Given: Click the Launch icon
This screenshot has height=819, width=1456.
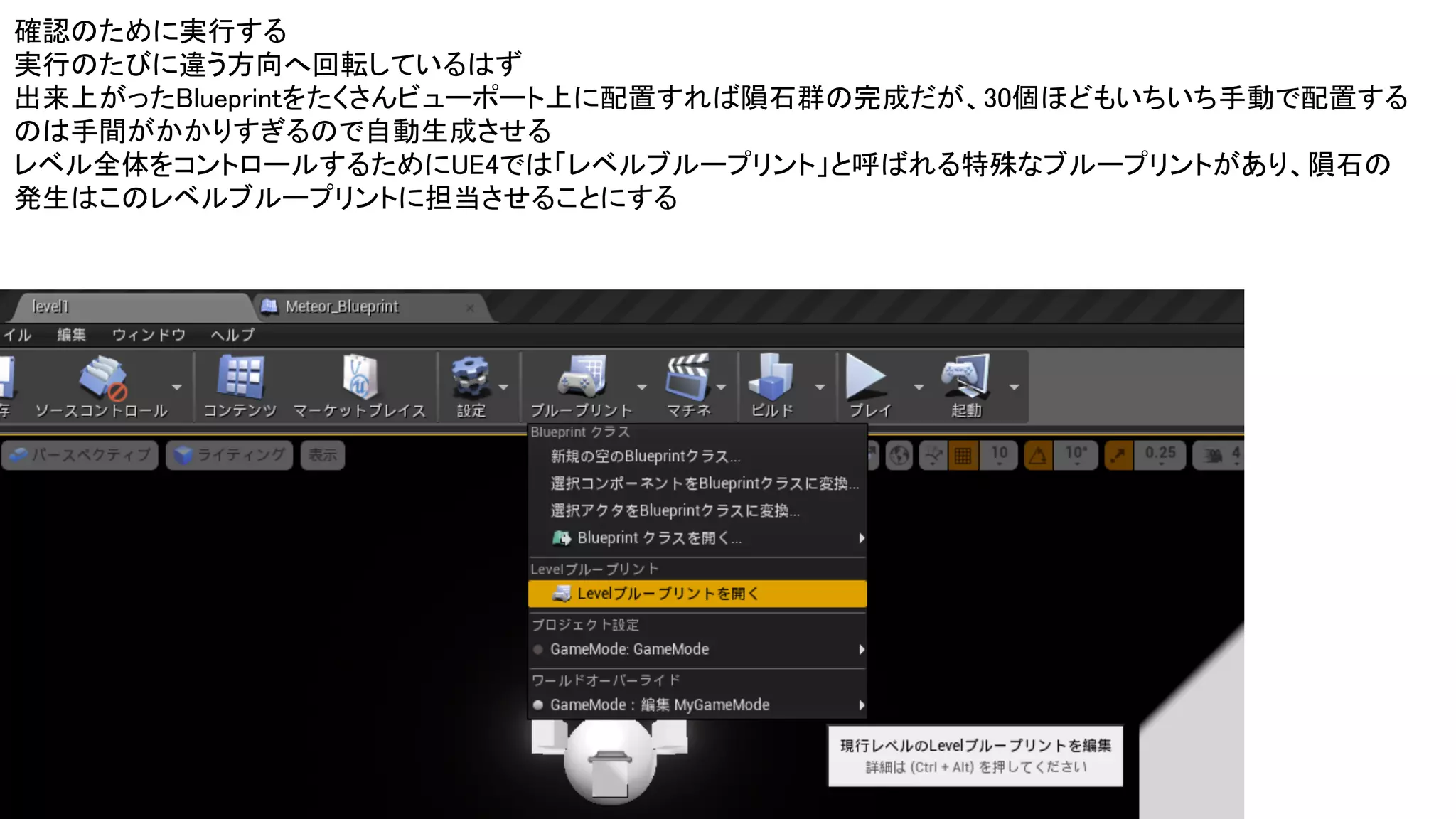Looking at the screenshot, I should [965, 375].
